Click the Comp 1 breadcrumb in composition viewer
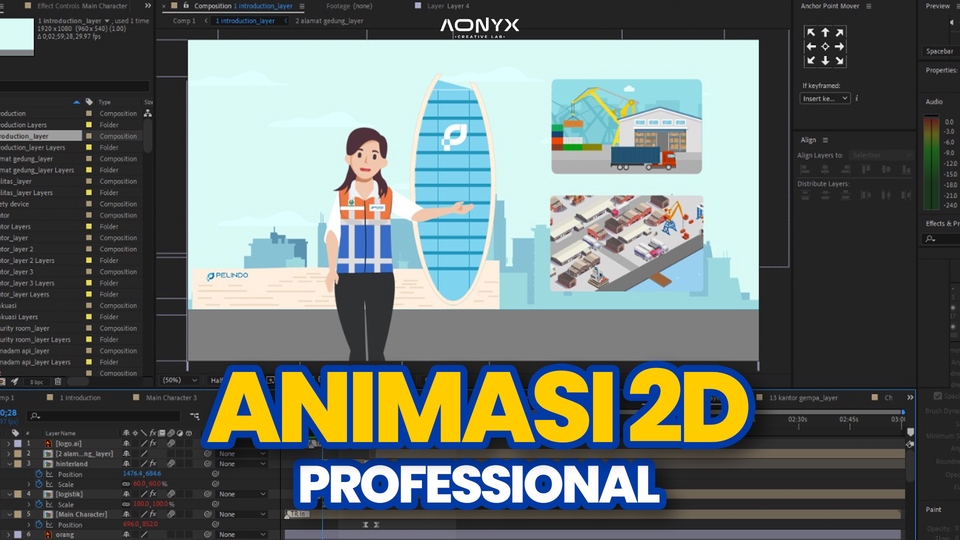 [184, 20]
